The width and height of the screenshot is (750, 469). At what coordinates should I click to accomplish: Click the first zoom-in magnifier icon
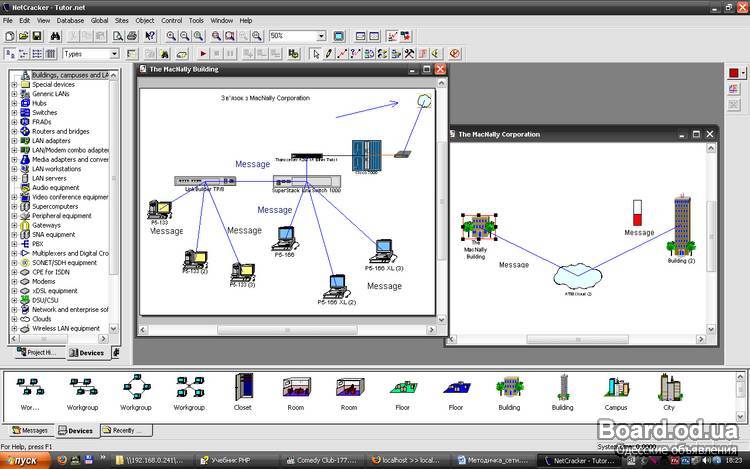pos(171,36)
